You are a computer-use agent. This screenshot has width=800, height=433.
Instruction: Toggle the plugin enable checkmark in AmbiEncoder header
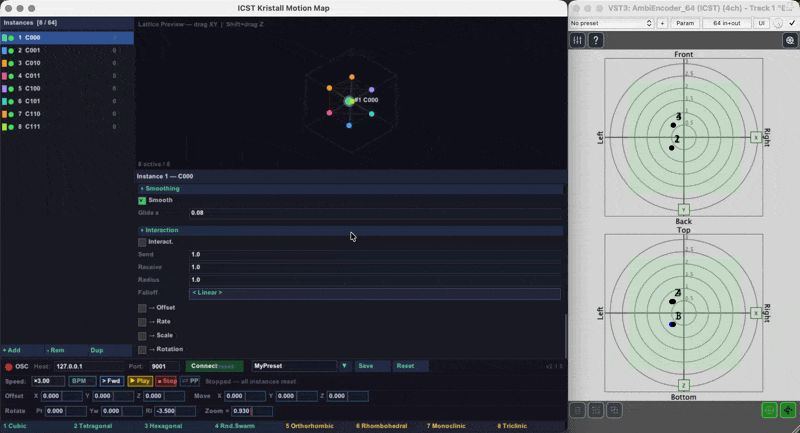tap(792, 23)
